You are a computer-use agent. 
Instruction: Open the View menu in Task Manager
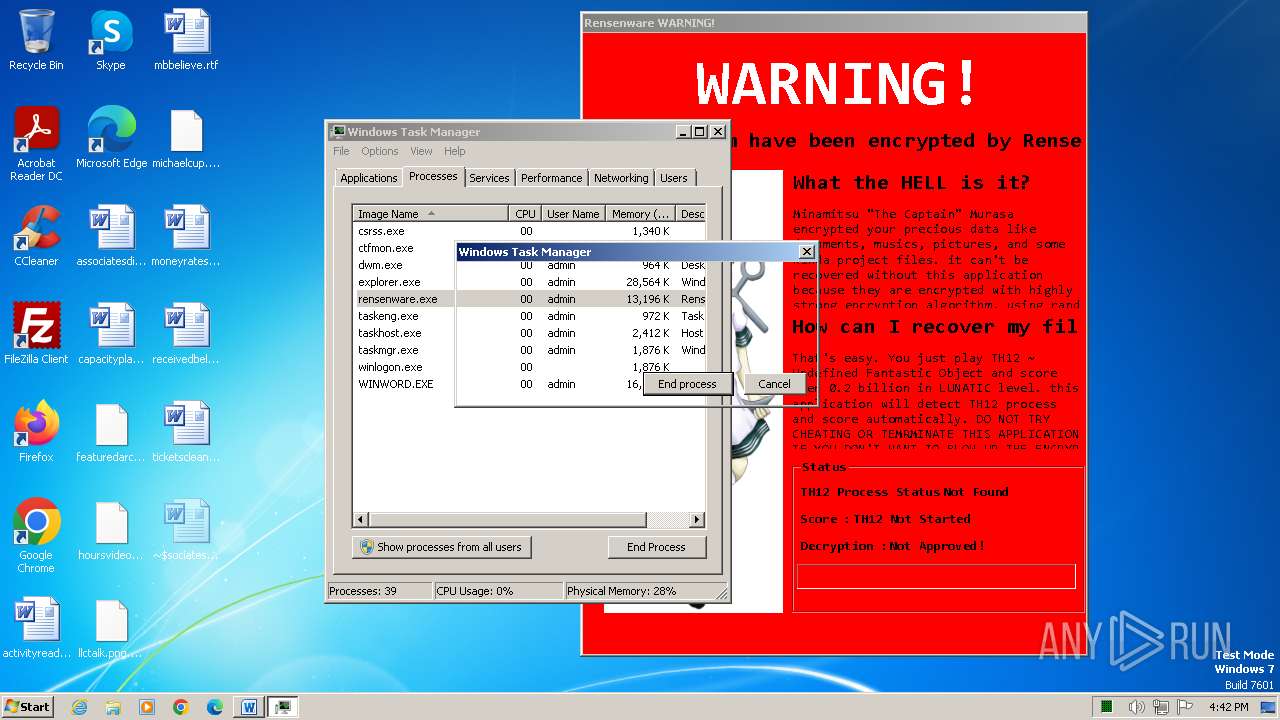[421, 151]
